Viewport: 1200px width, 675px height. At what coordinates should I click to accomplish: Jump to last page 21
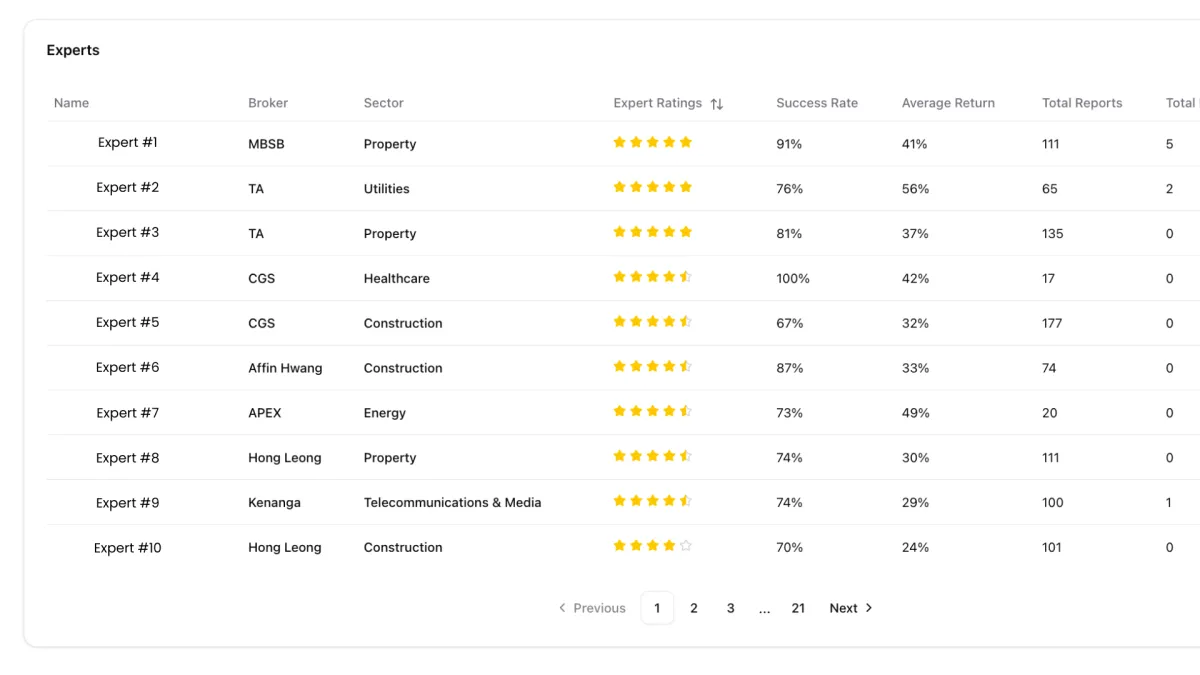point(798,608)
